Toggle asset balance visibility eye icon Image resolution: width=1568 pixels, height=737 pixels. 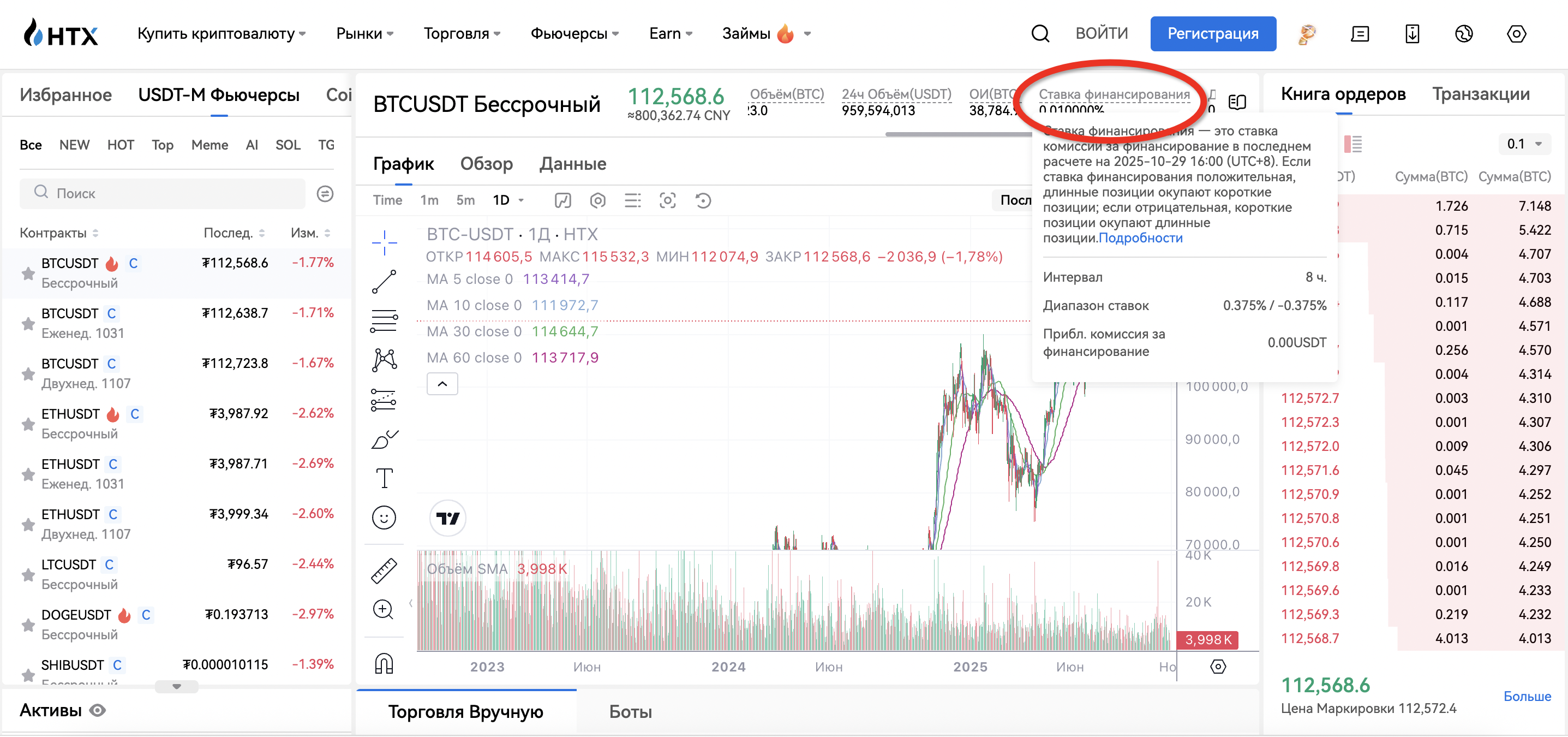(98, 710)
